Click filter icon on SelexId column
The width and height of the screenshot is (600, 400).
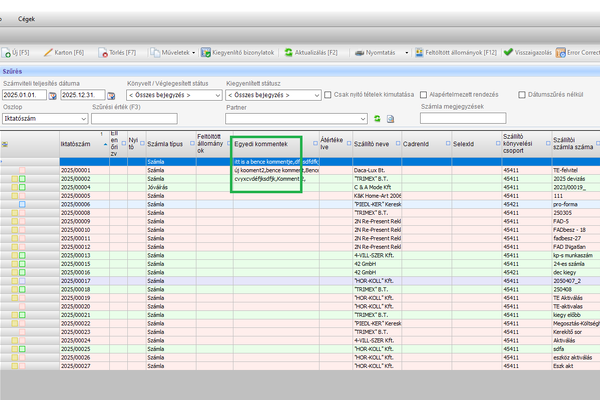point(498,143)
